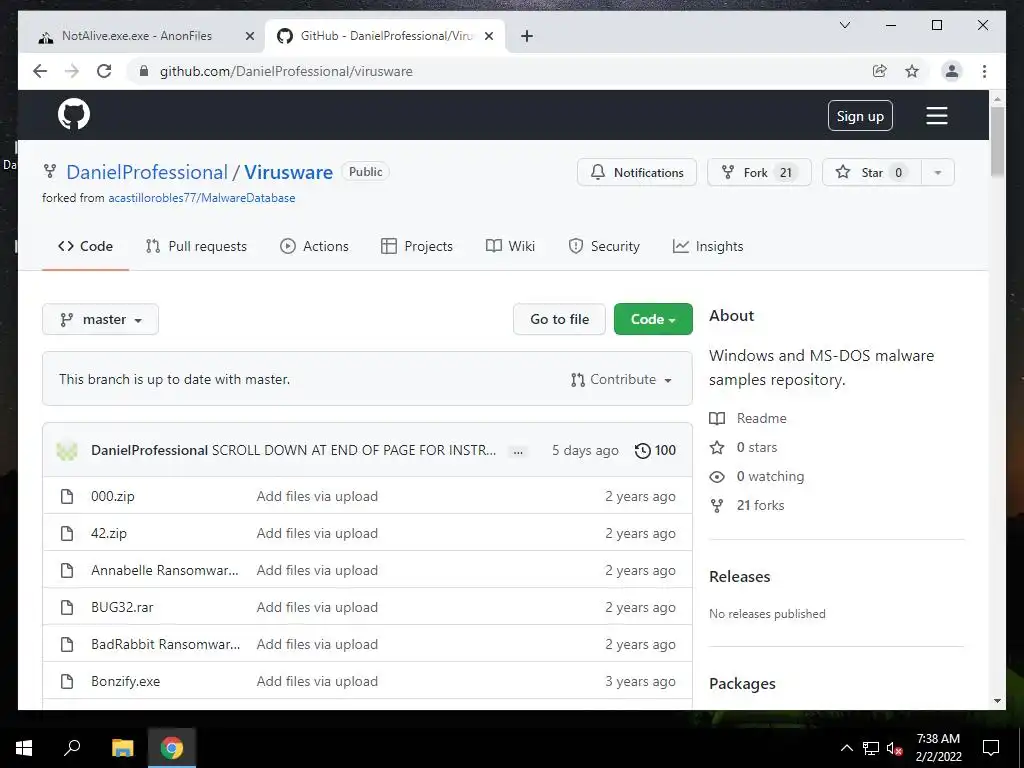The width and height of the screenshot is (1024, 768).
Task: Open Virusware repository name link
Action: tap(289, 172)
